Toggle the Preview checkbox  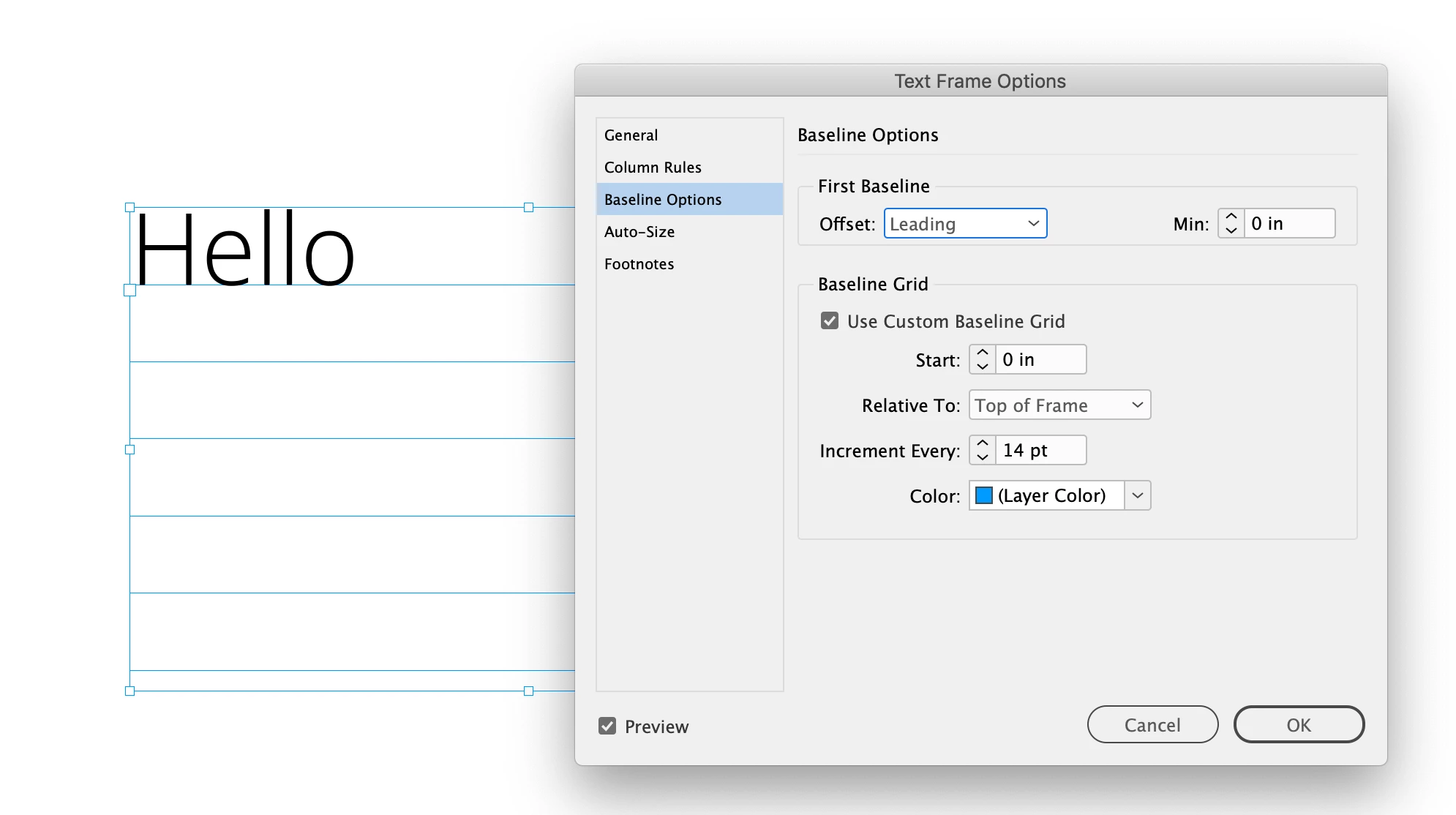(x=607, y=726)
